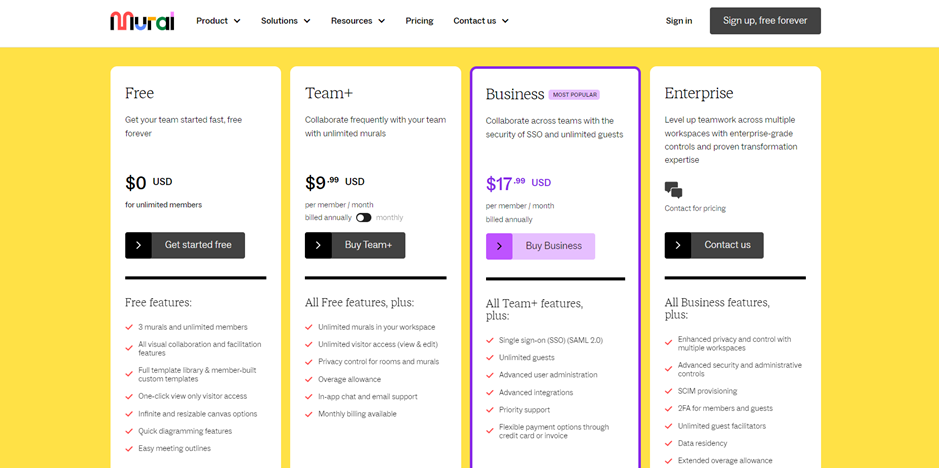Click checkmark beside Overage allowance
Screen dimensions: 939x468
click(x=309, y=379)
